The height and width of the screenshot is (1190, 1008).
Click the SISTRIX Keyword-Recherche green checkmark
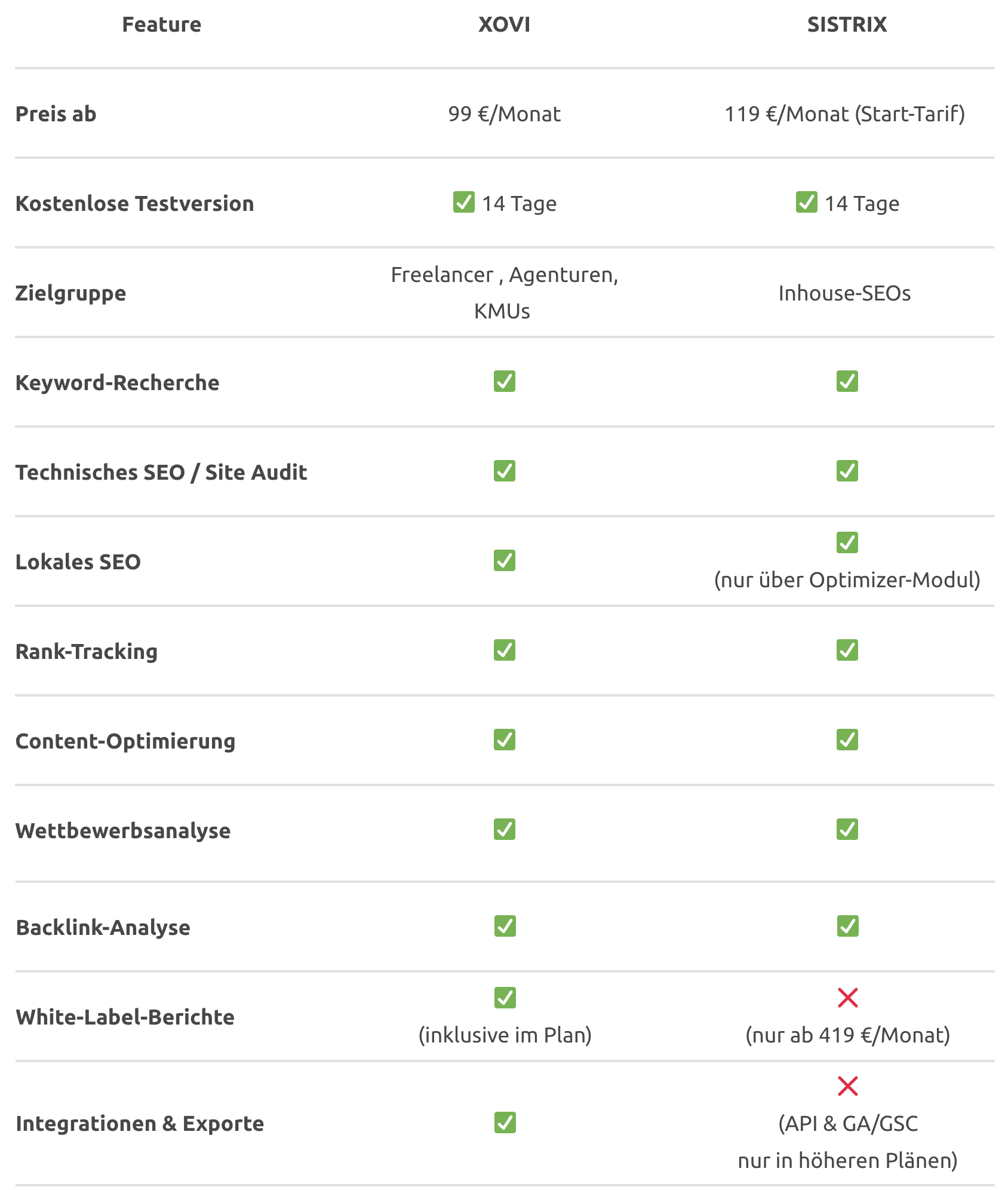[847, 381]
